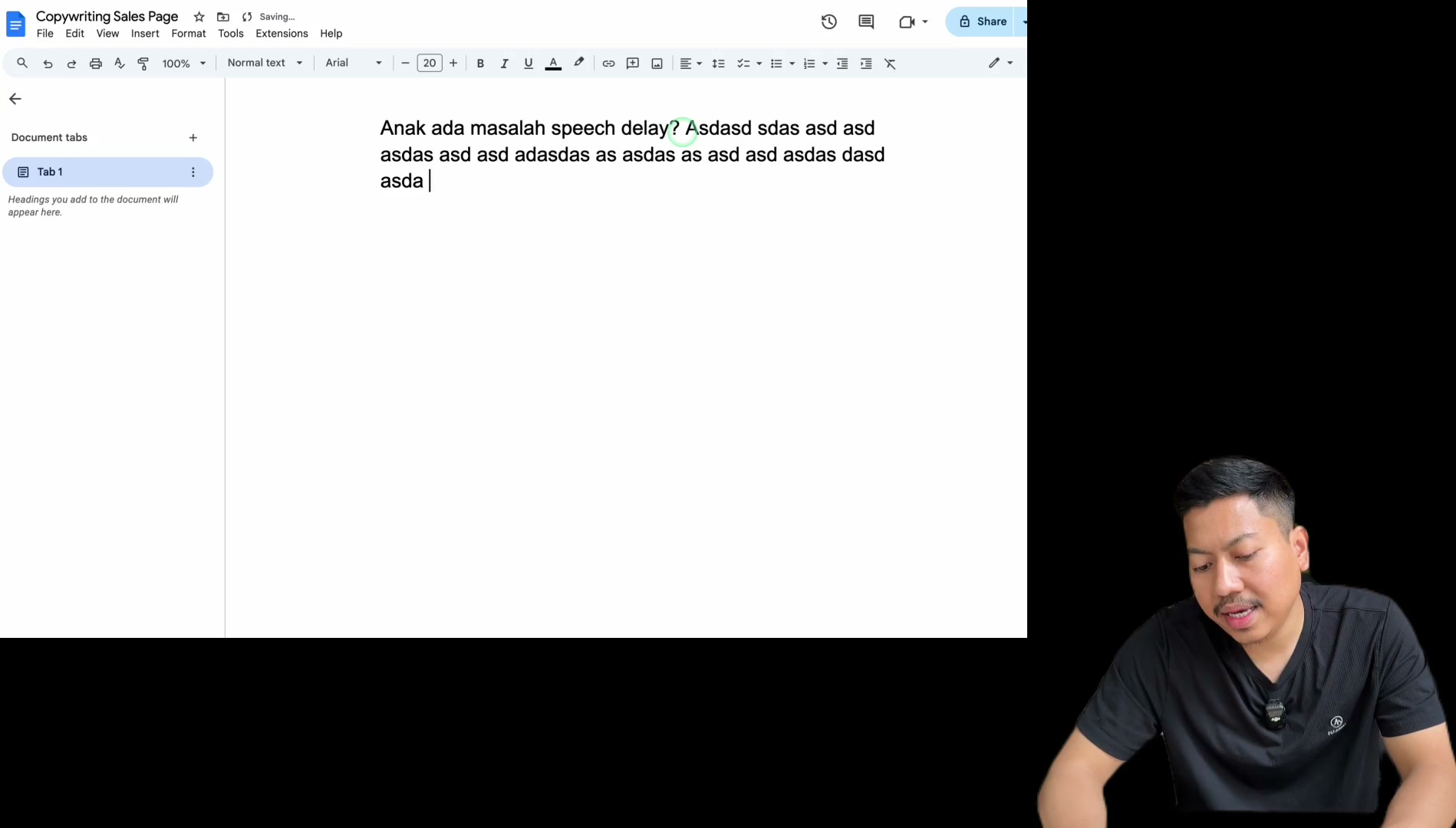This screenshot has width=1456, height=828.
Task: Increase font size with plus
Action: (453, 63)
